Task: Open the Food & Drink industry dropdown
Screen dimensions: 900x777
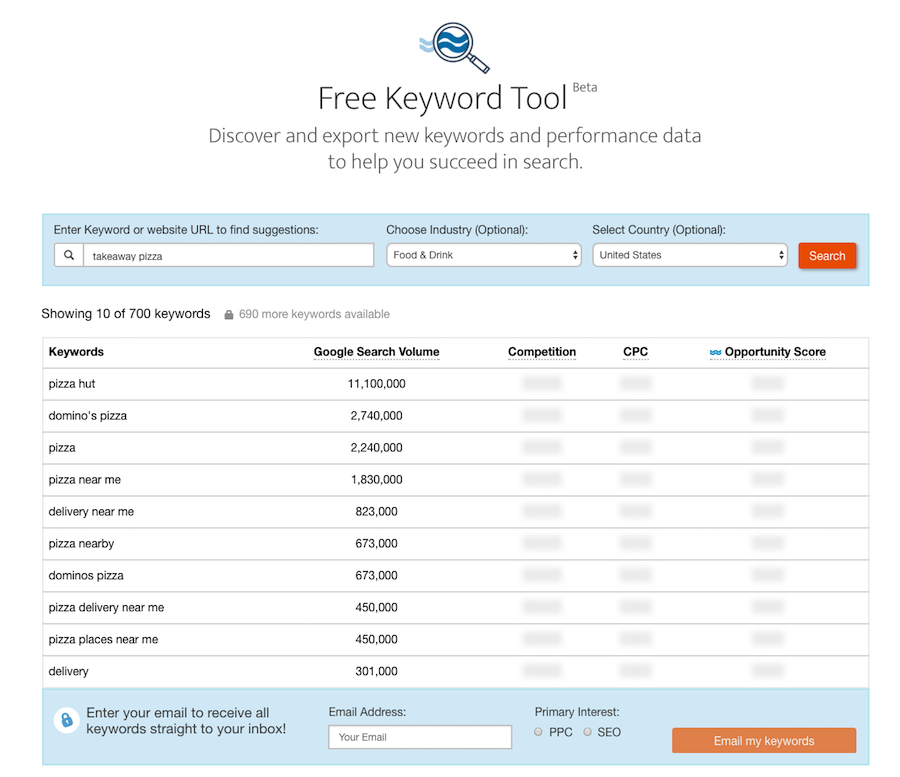Action: pyautogui.click(x=484, y=255)
